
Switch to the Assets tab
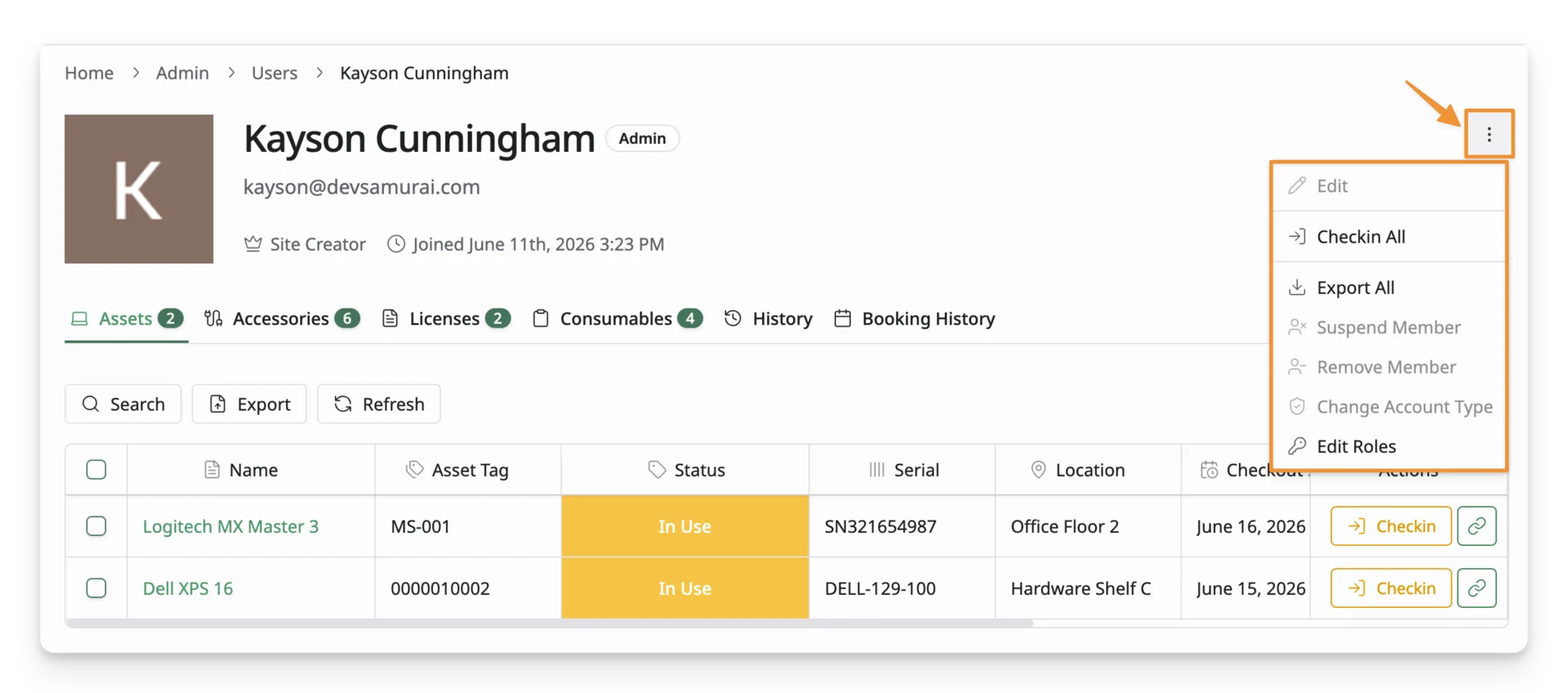click(127, 319)
